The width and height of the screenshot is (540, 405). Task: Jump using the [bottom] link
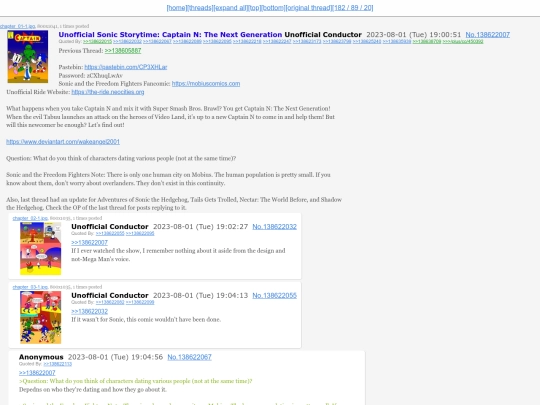[273, 8]
